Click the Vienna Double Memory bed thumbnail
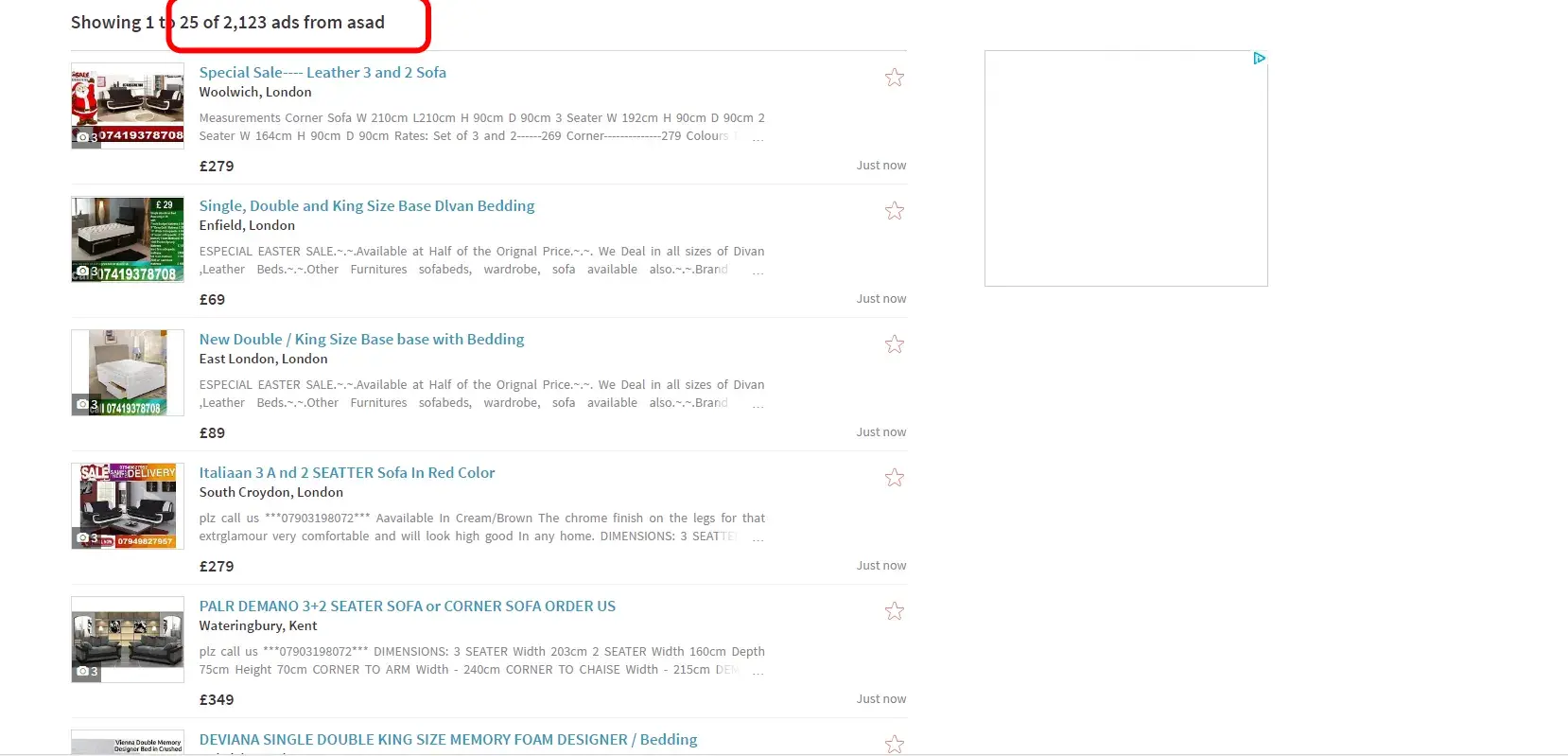 [x=128, y=745]
